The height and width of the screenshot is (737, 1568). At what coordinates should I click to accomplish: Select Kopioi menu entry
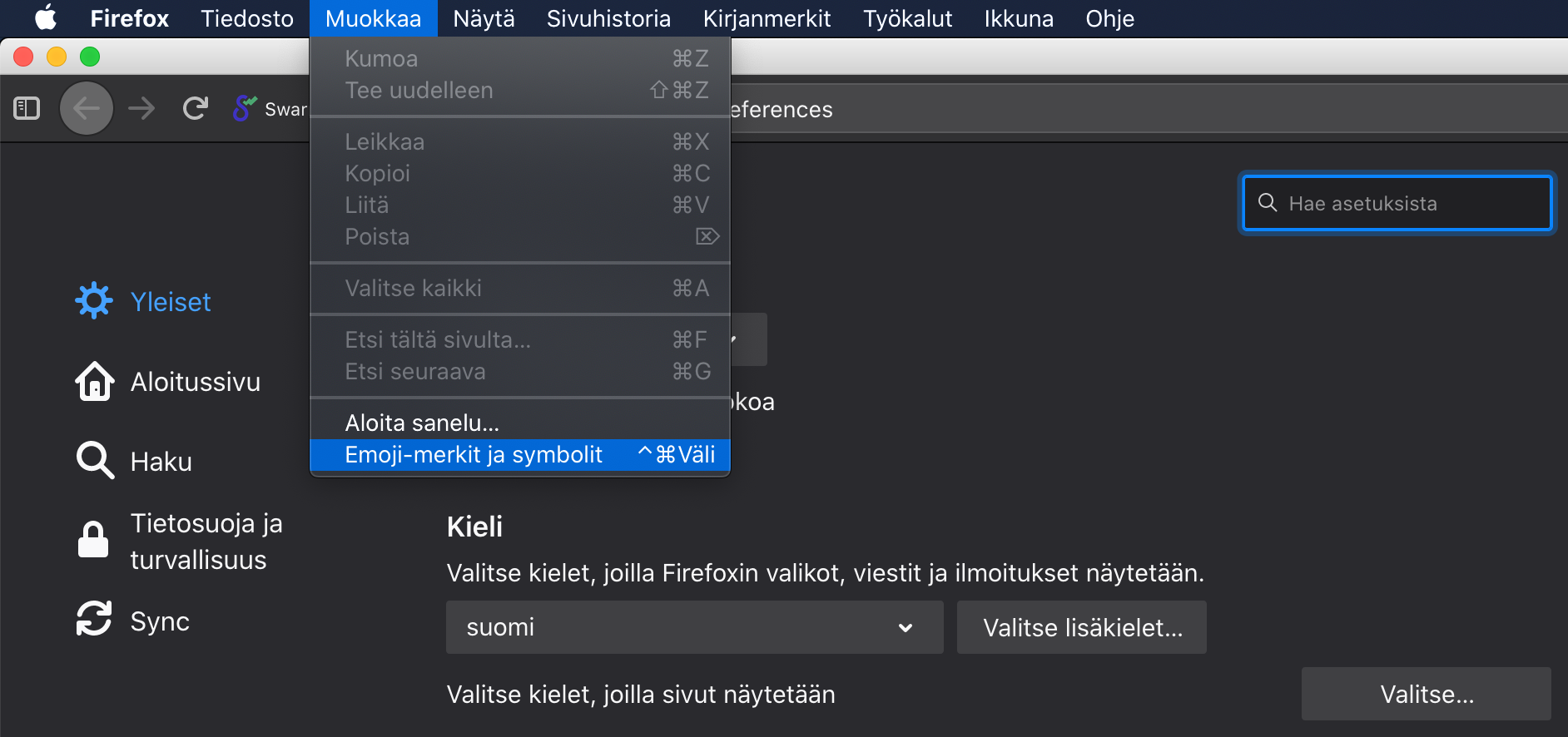(520, 173)
